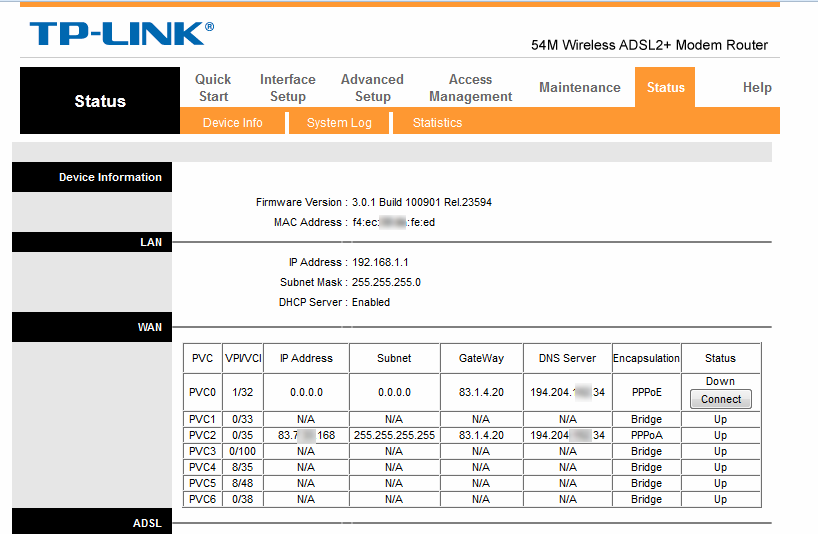Select subnet mask 255.255.255.0 value
This screenshot has height=534, width=818.
tap(386, 282)
